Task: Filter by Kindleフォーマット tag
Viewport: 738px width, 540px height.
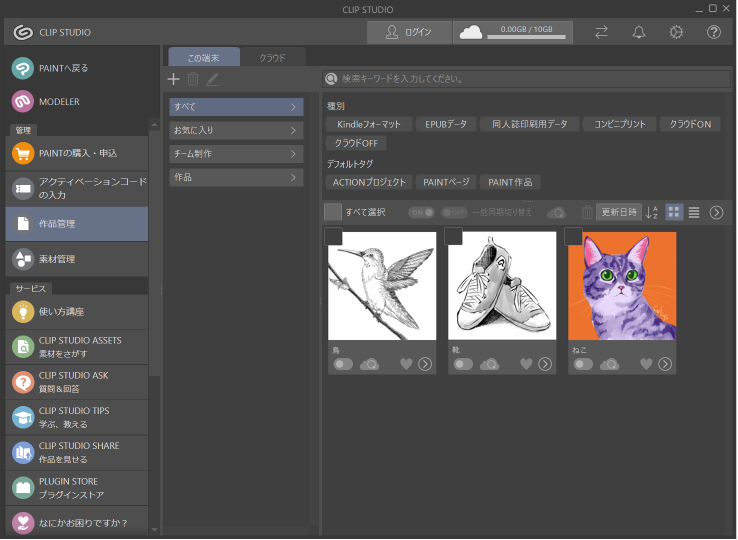Action: pos(369,124)
